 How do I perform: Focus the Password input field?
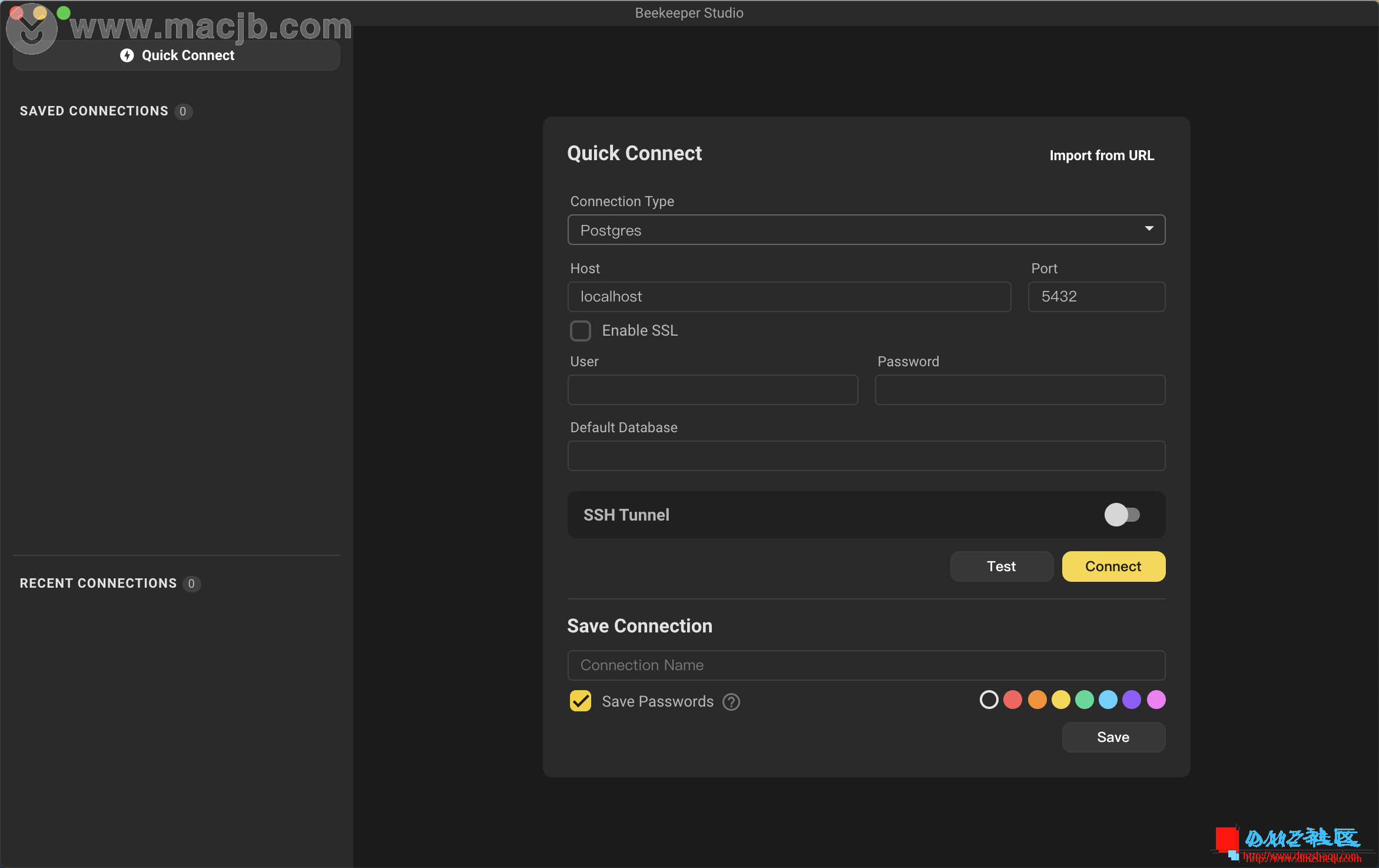[1020, 390]
